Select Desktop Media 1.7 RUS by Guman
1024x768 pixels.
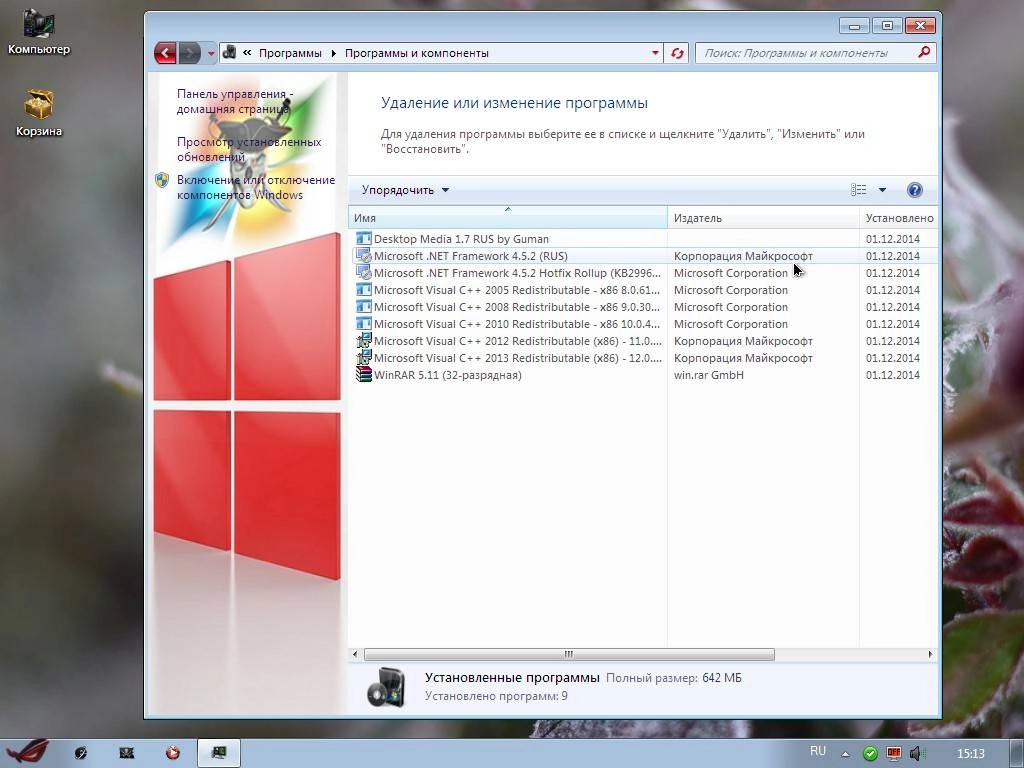pyautogui.click(x=461, y=239)
